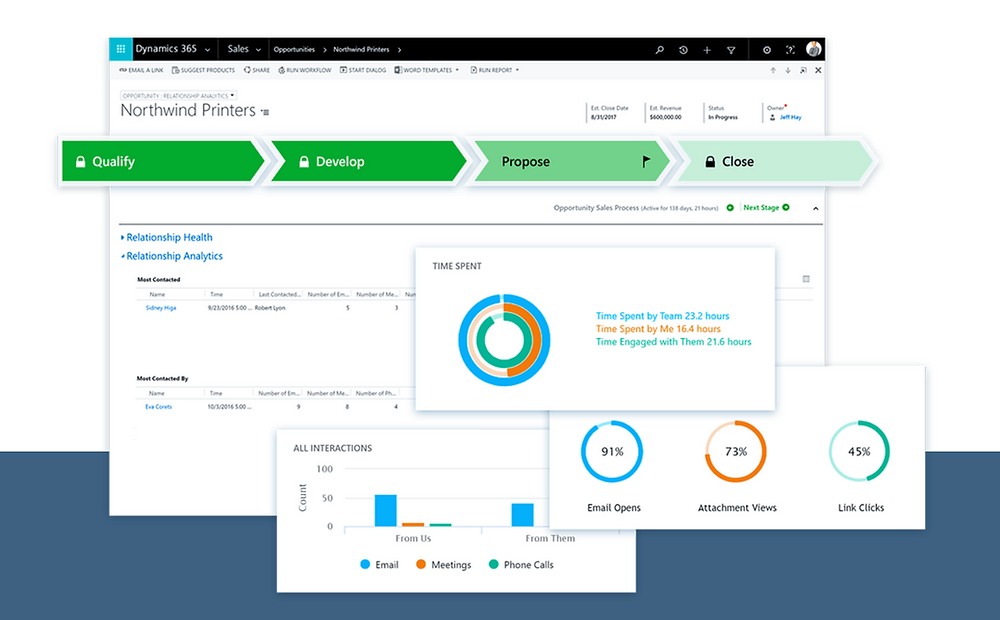Go to next record down arrow
The width and height of the screenshot is (1000, 620).
coord(788,70)
